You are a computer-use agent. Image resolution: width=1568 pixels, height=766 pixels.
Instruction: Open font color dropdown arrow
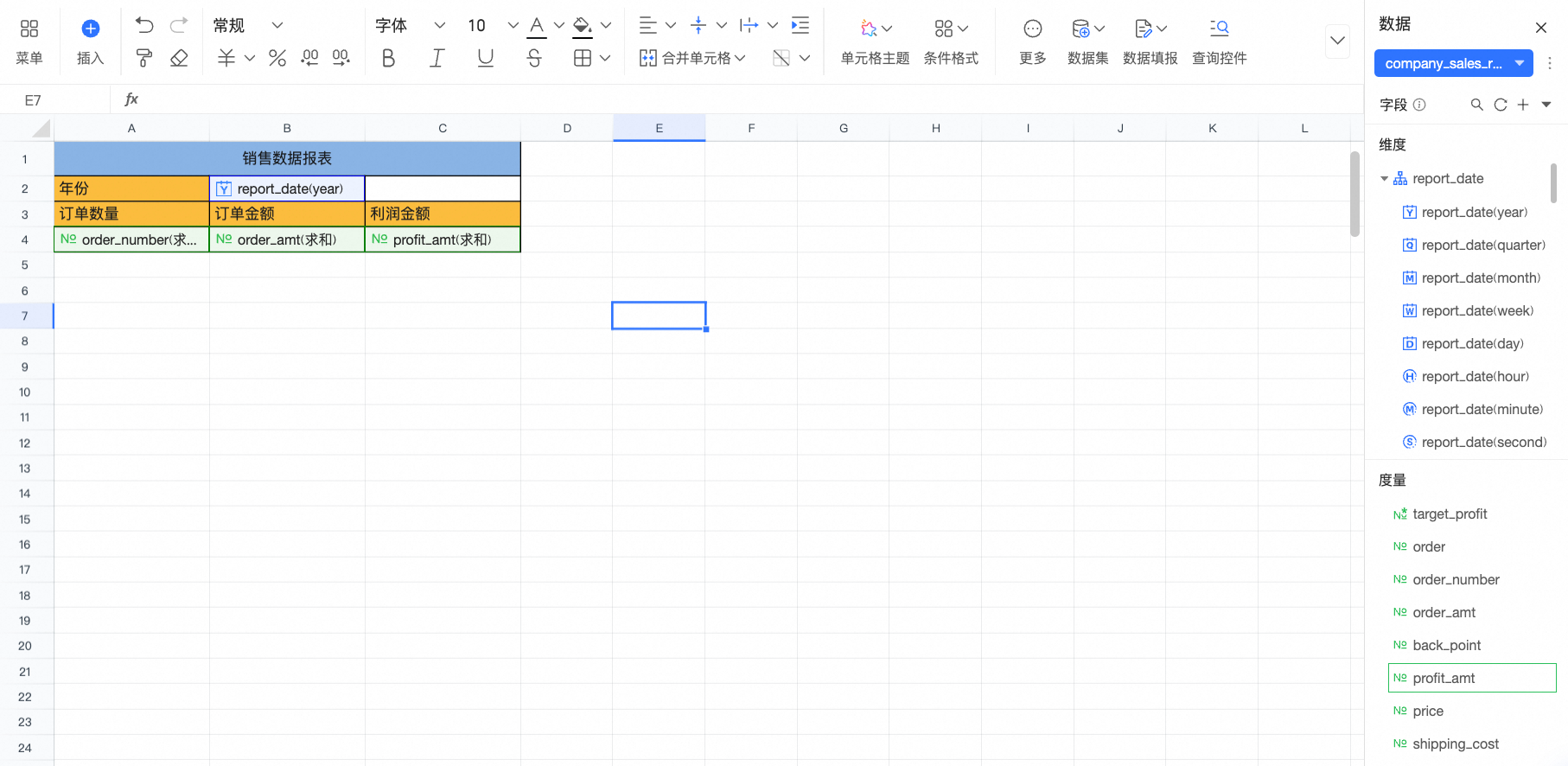558,26
